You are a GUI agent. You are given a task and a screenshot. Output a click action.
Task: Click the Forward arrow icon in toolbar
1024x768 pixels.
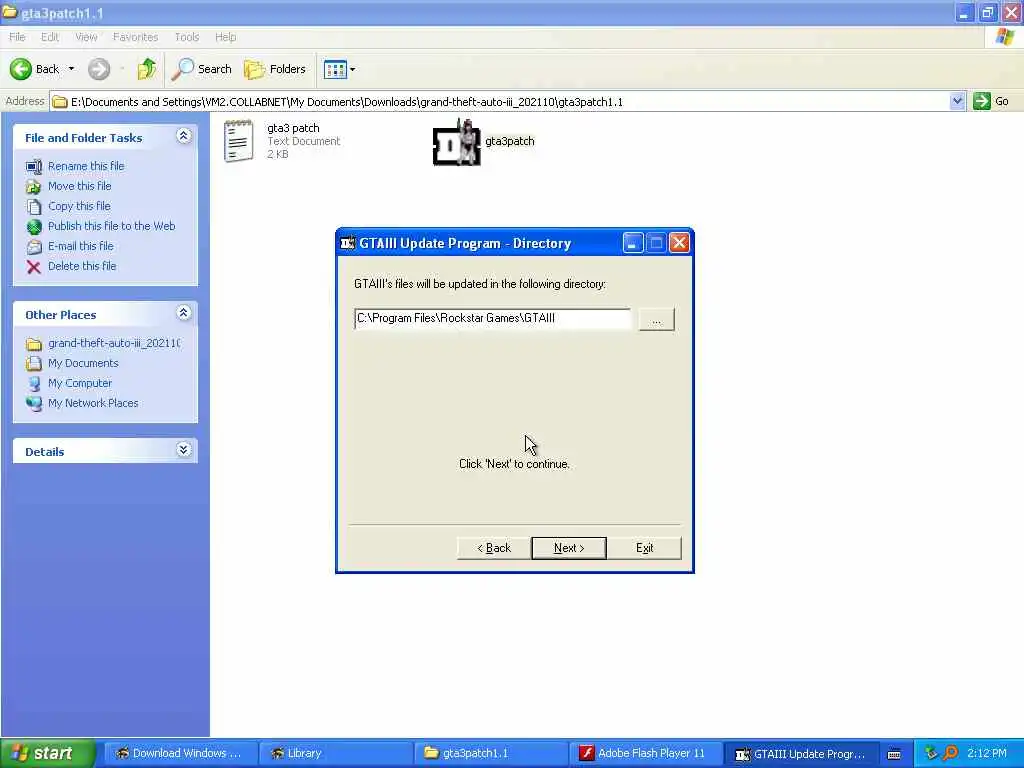(x=99, y=69)
